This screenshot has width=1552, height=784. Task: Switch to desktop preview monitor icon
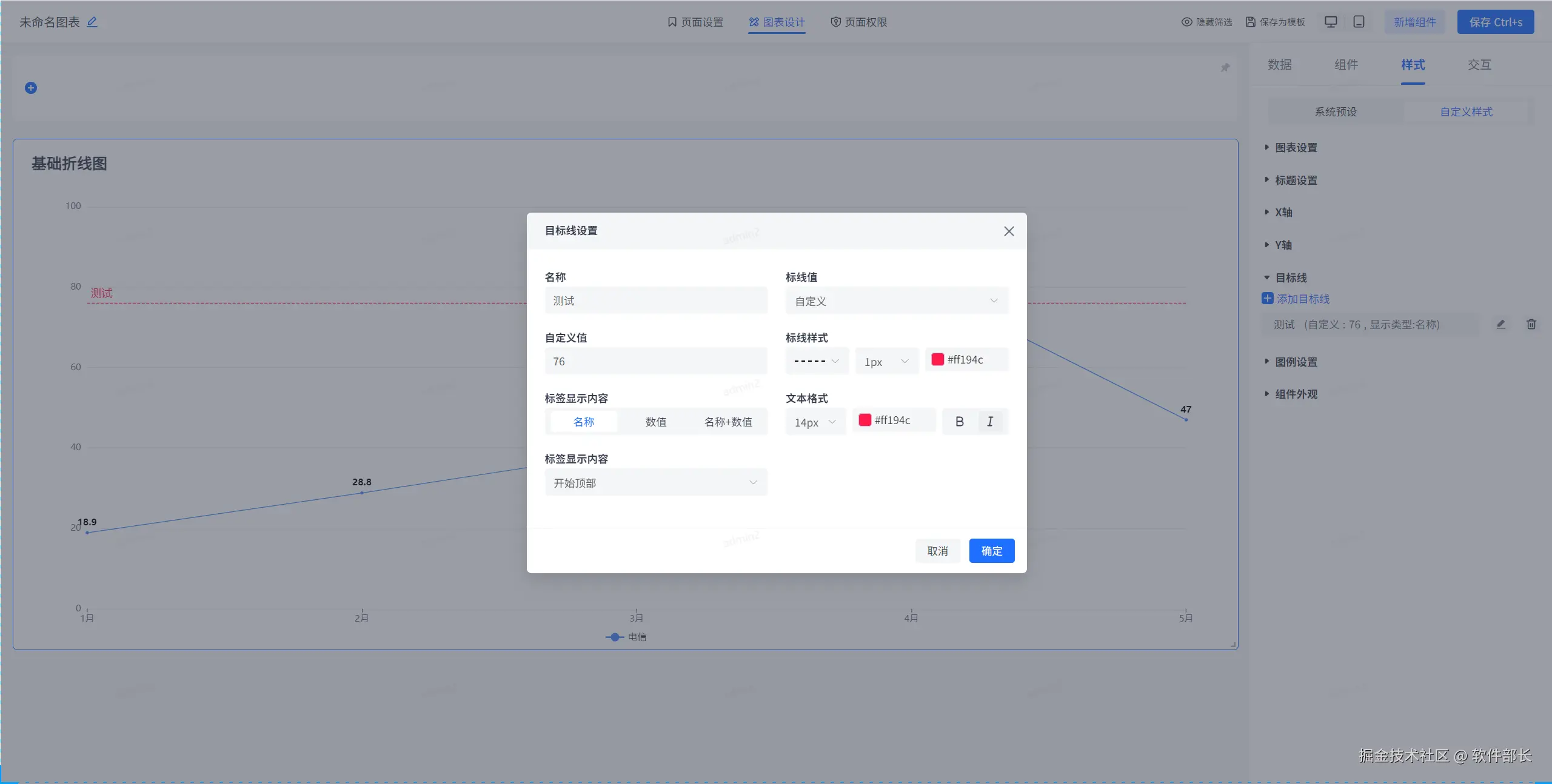(1331, 22)
